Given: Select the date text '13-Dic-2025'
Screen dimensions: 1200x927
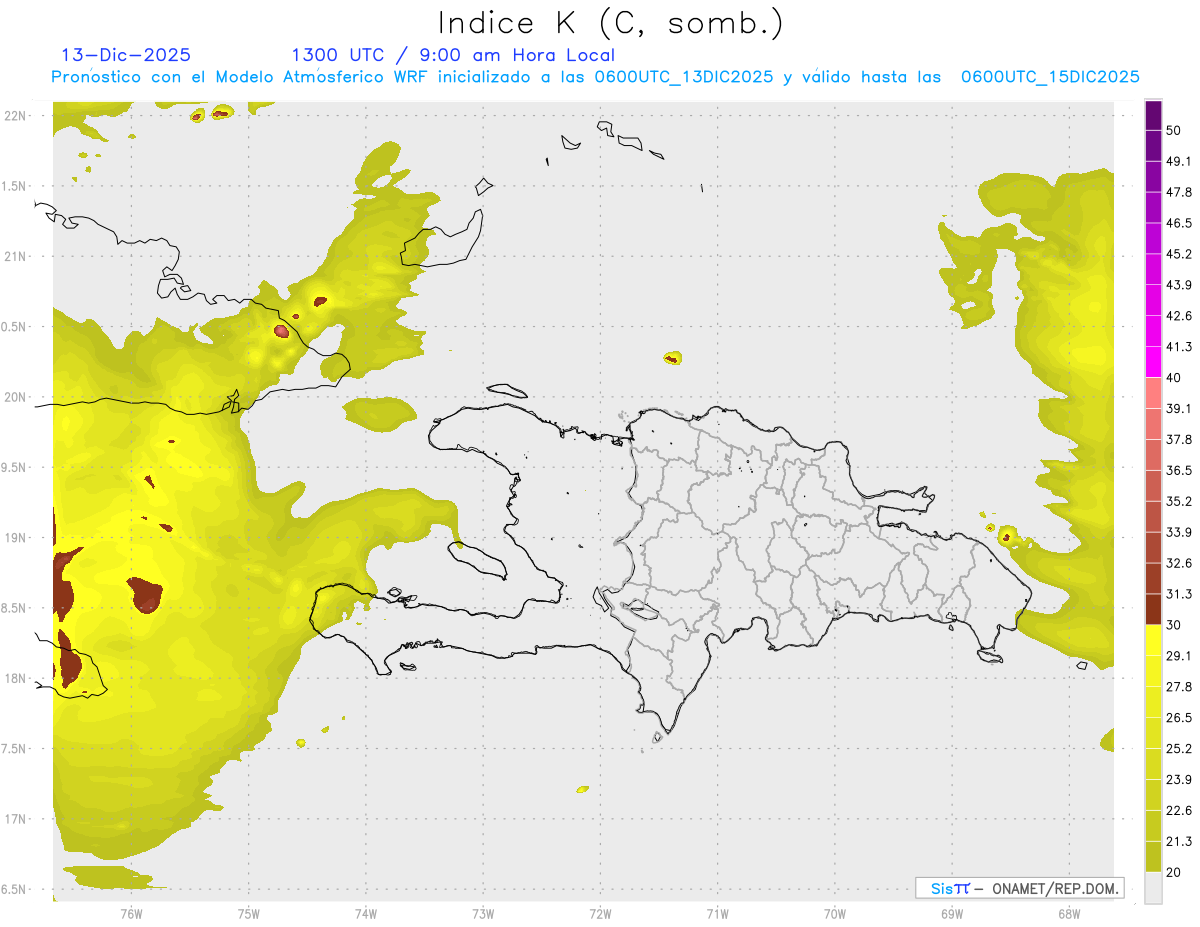Looking at the screenshot, I should click(127, 55).
